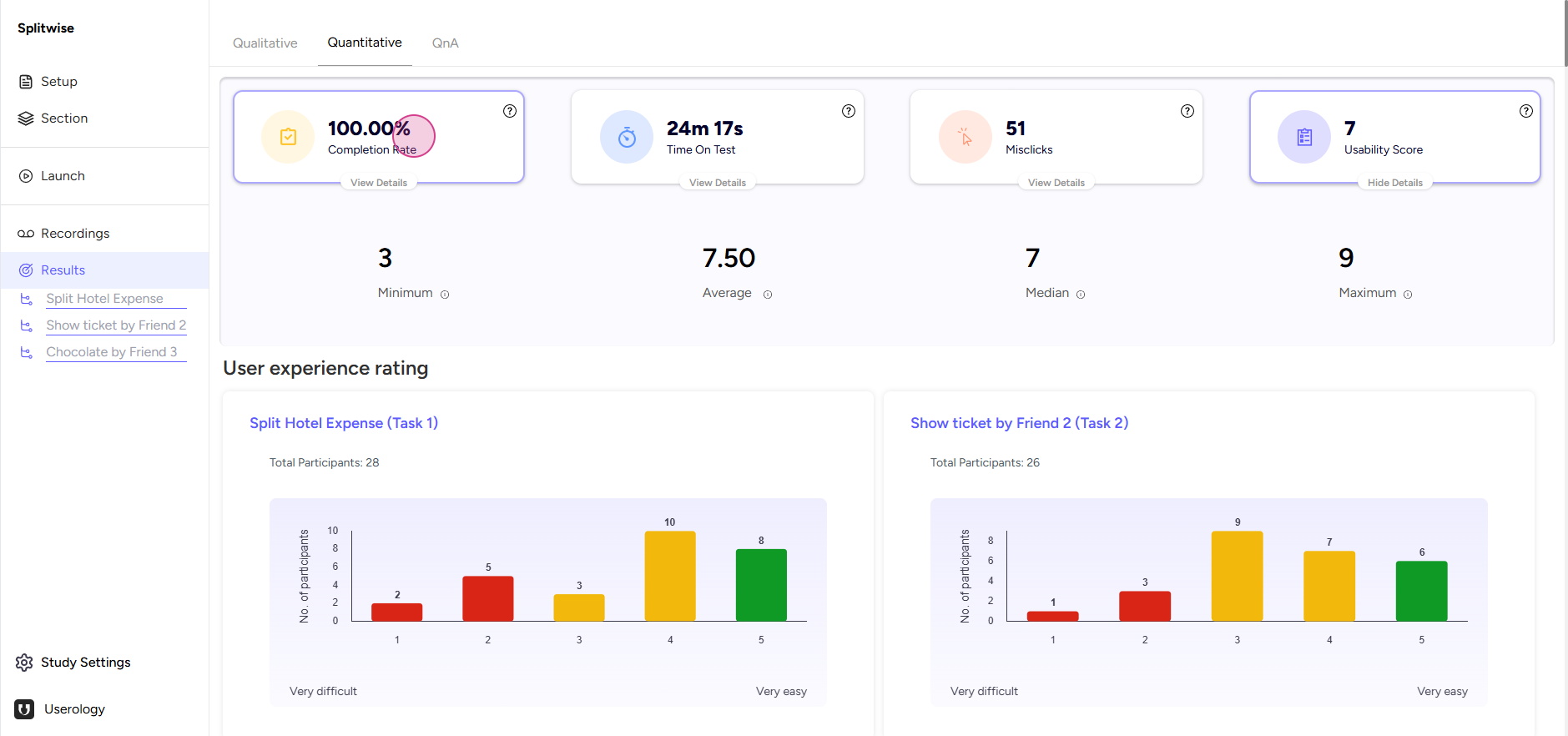The image size is (1568, 736).
Task: Click the Usability Score help icon
Action: point(1526,111)
